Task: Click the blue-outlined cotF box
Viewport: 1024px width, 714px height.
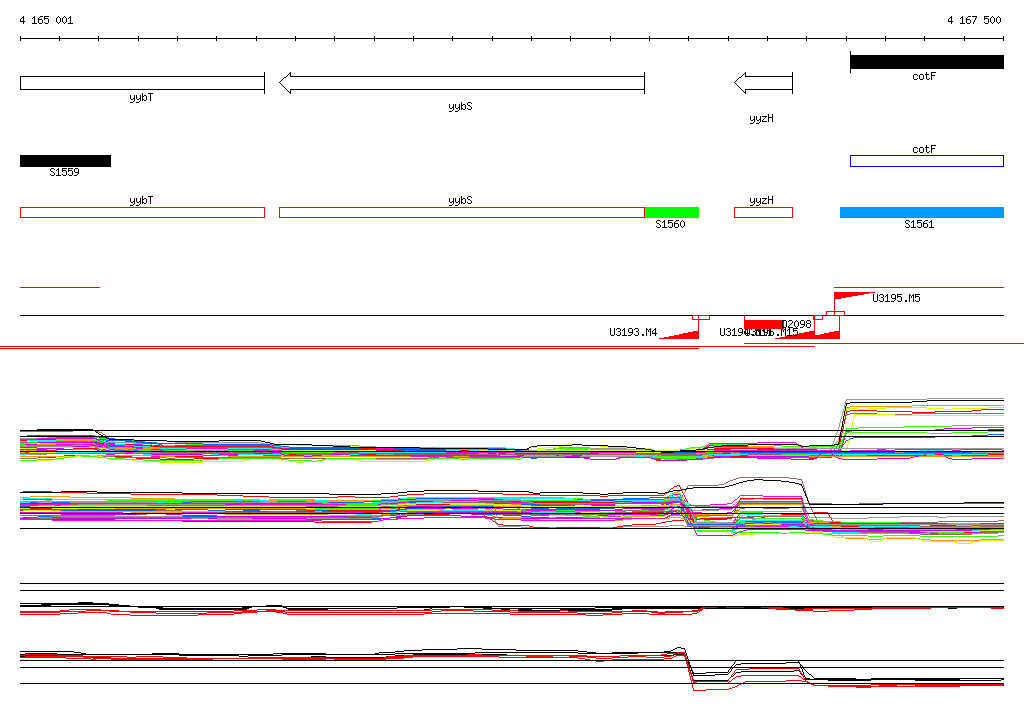Action: pos(926,161)
